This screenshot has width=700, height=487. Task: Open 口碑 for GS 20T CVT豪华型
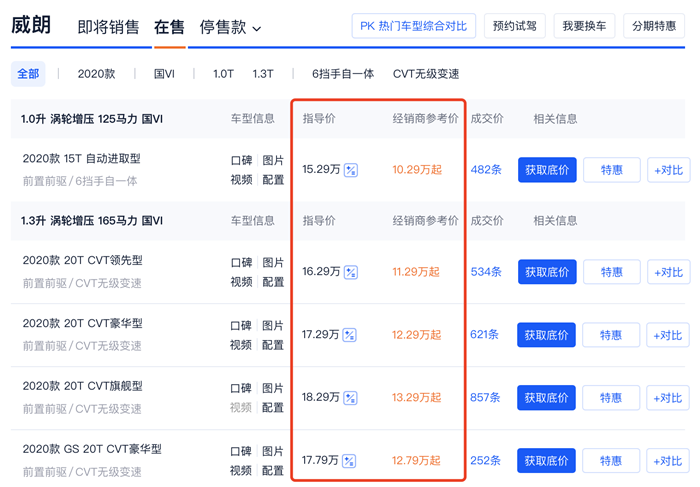point(241,451)
